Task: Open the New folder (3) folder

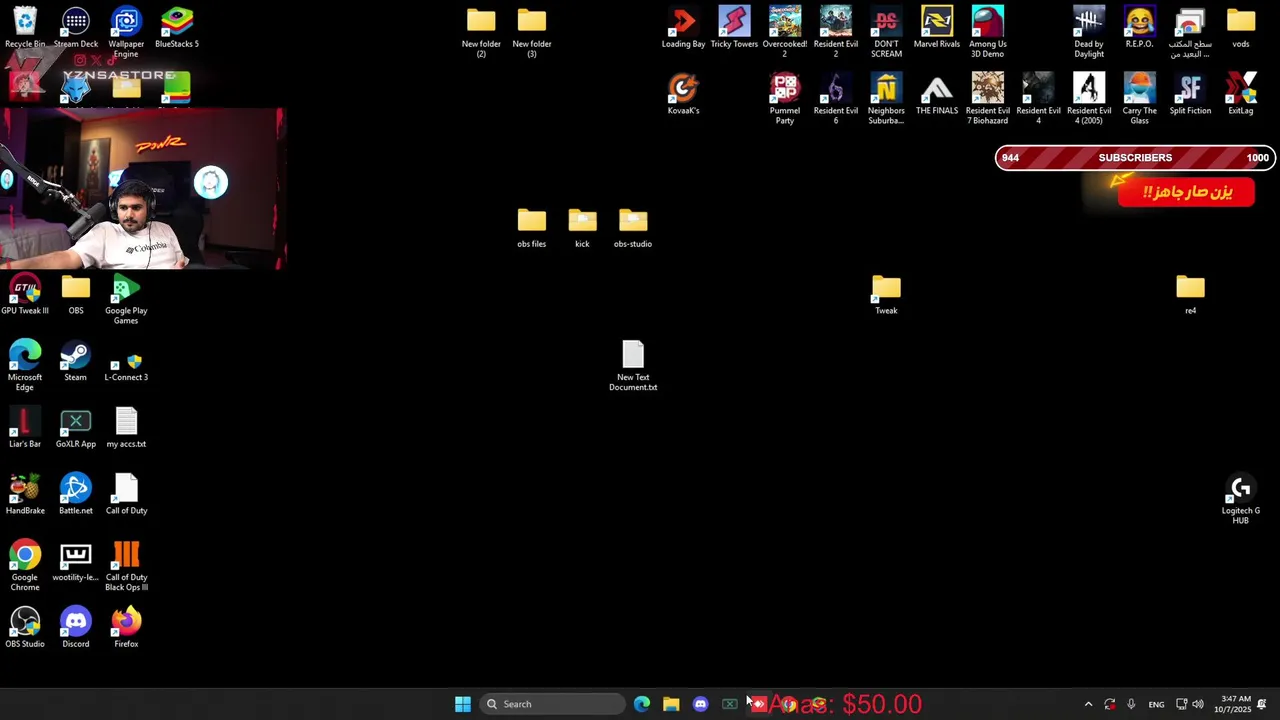Action: point(532,32)
